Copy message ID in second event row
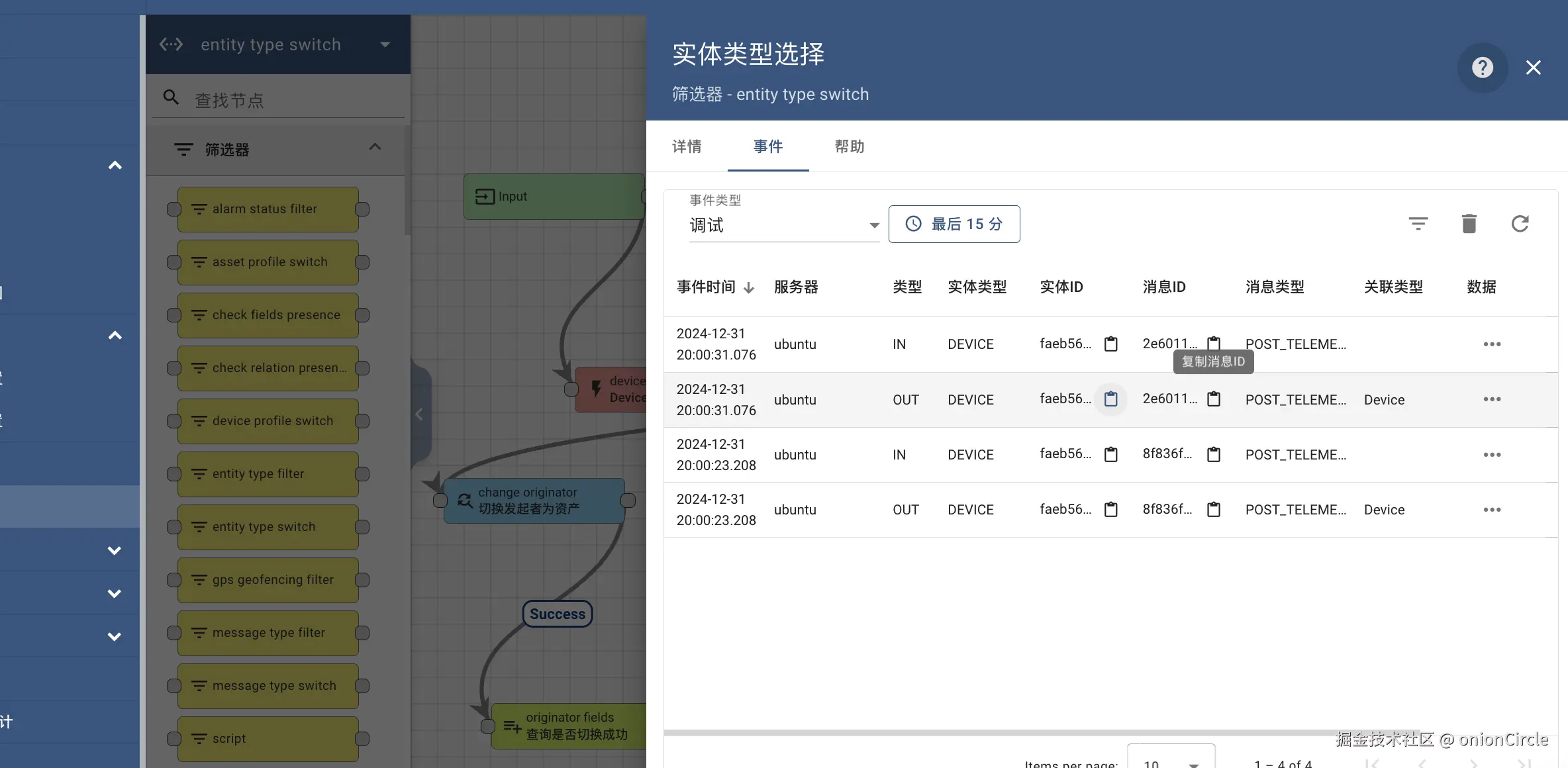Viewport: 1568px width, 768px height. pyautogui.click(x=1213, y=399)
